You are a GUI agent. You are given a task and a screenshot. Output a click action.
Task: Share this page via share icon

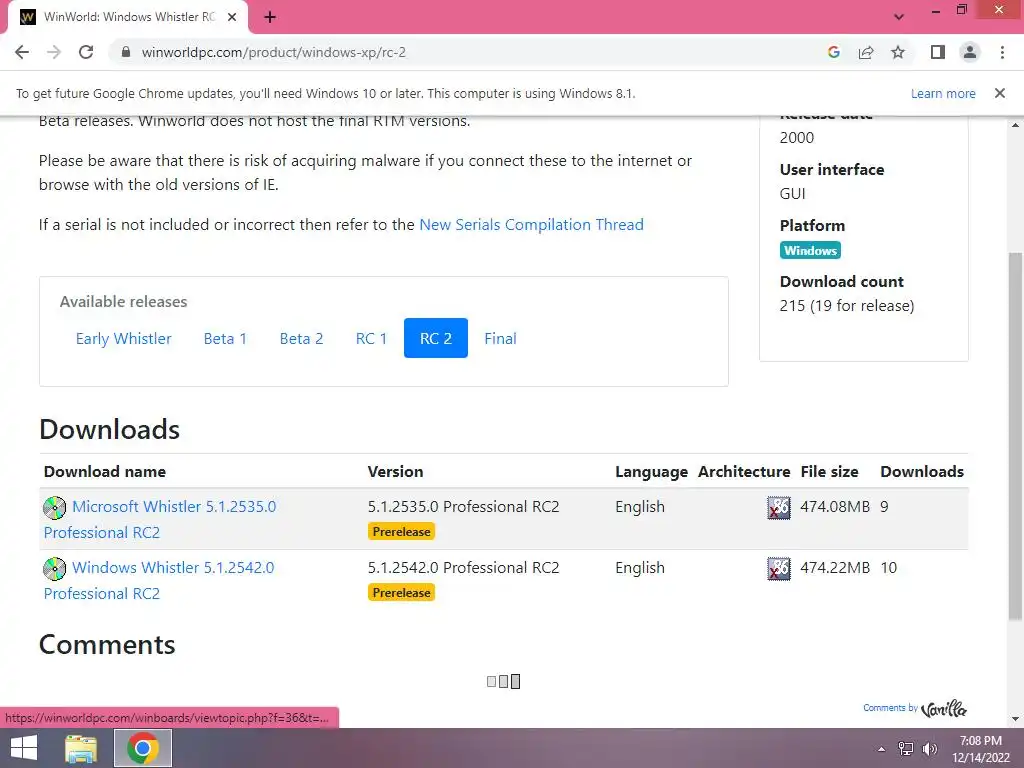click(866, 52)
